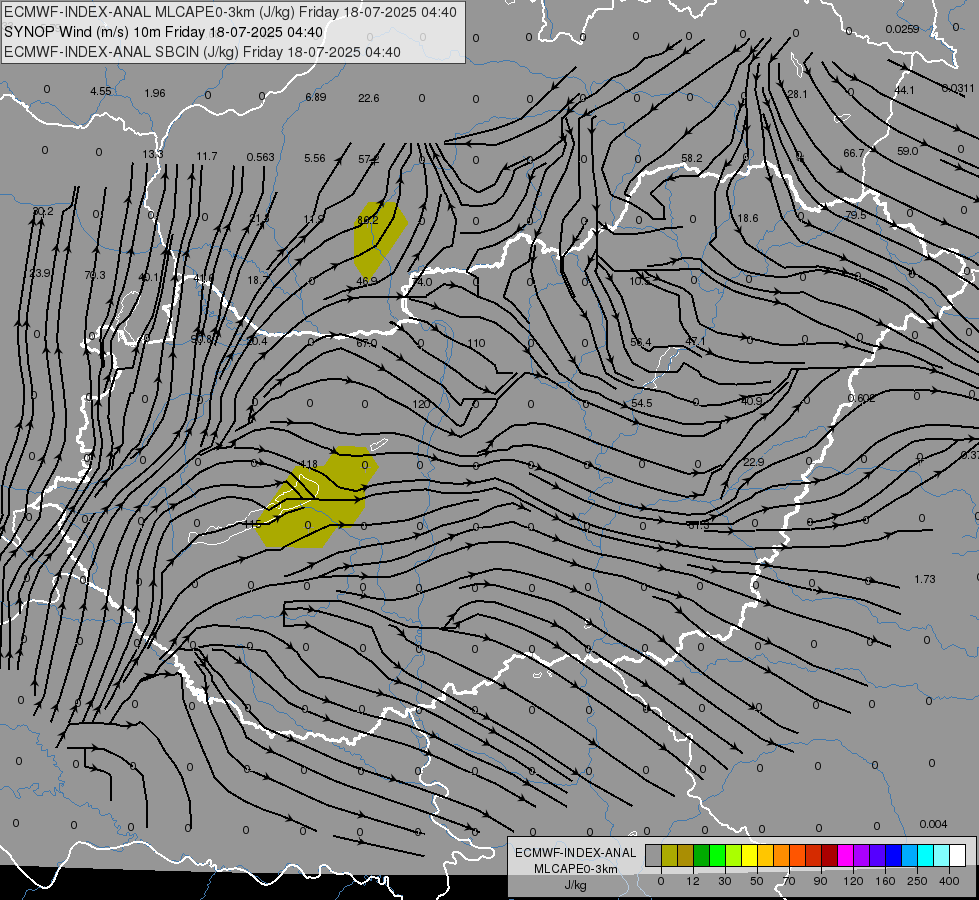Click the map value 59.0
Viewport: 979px width, 900px height.
pos(908,151)
